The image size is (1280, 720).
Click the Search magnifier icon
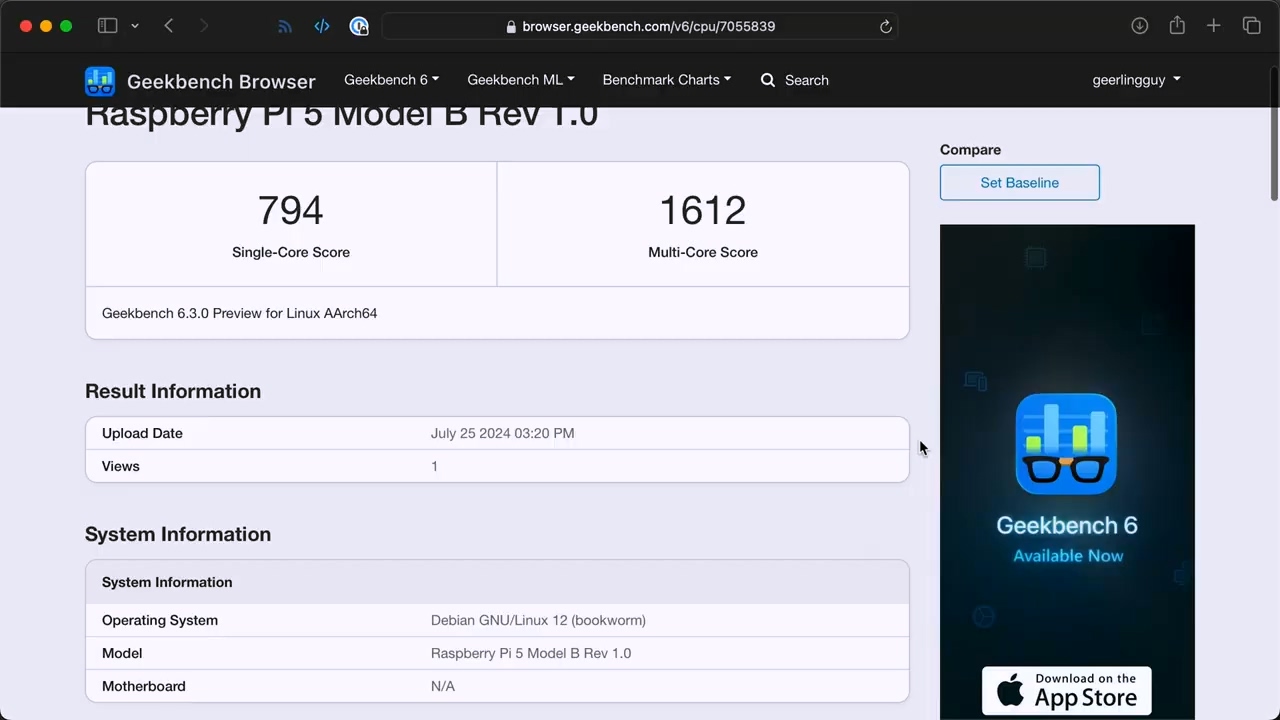[x=768, y=80]
